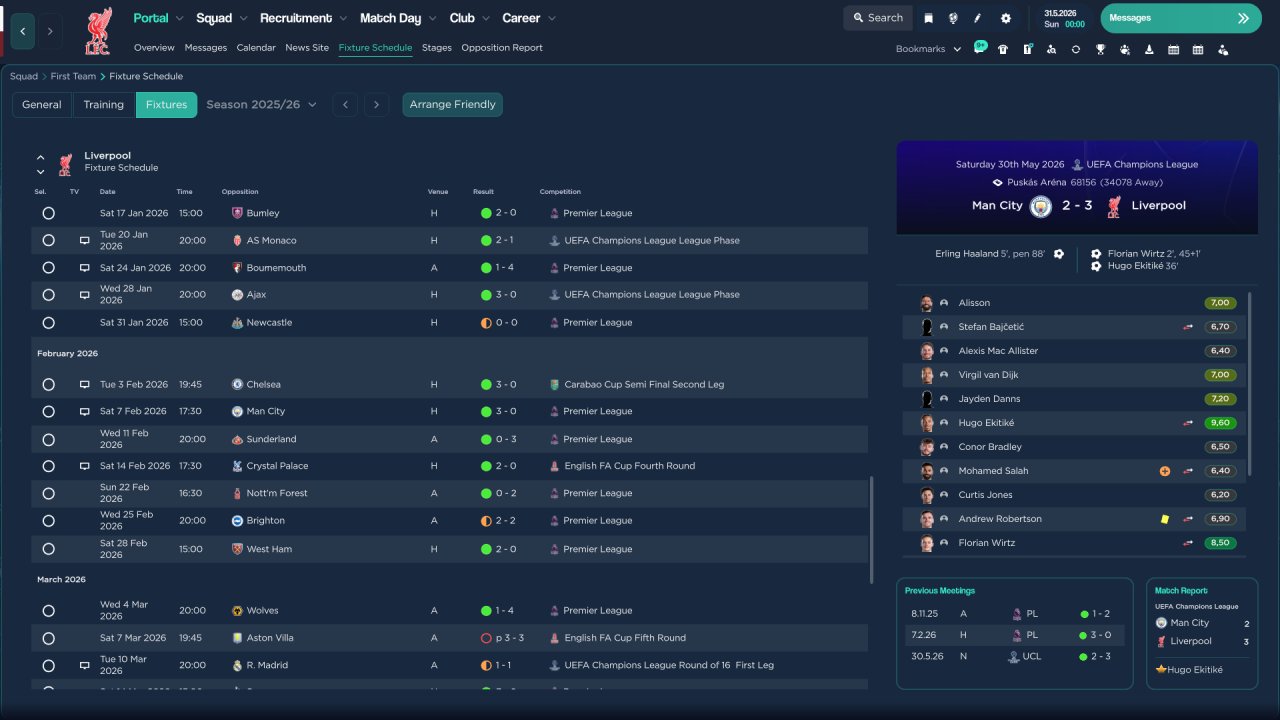Open the News Site tab

[307, 48]
